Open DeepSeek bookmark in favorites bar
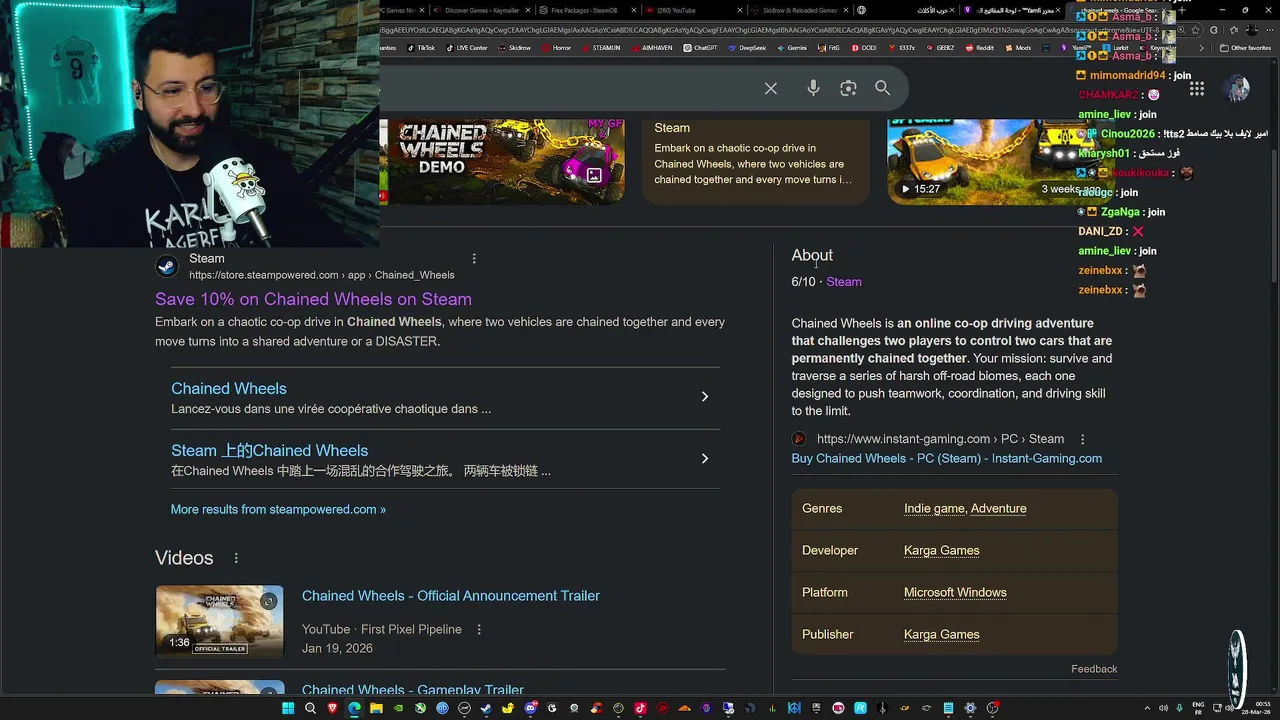Image resolution: width=1280 pixels, height=720 pixels. [x=748, y=48]
